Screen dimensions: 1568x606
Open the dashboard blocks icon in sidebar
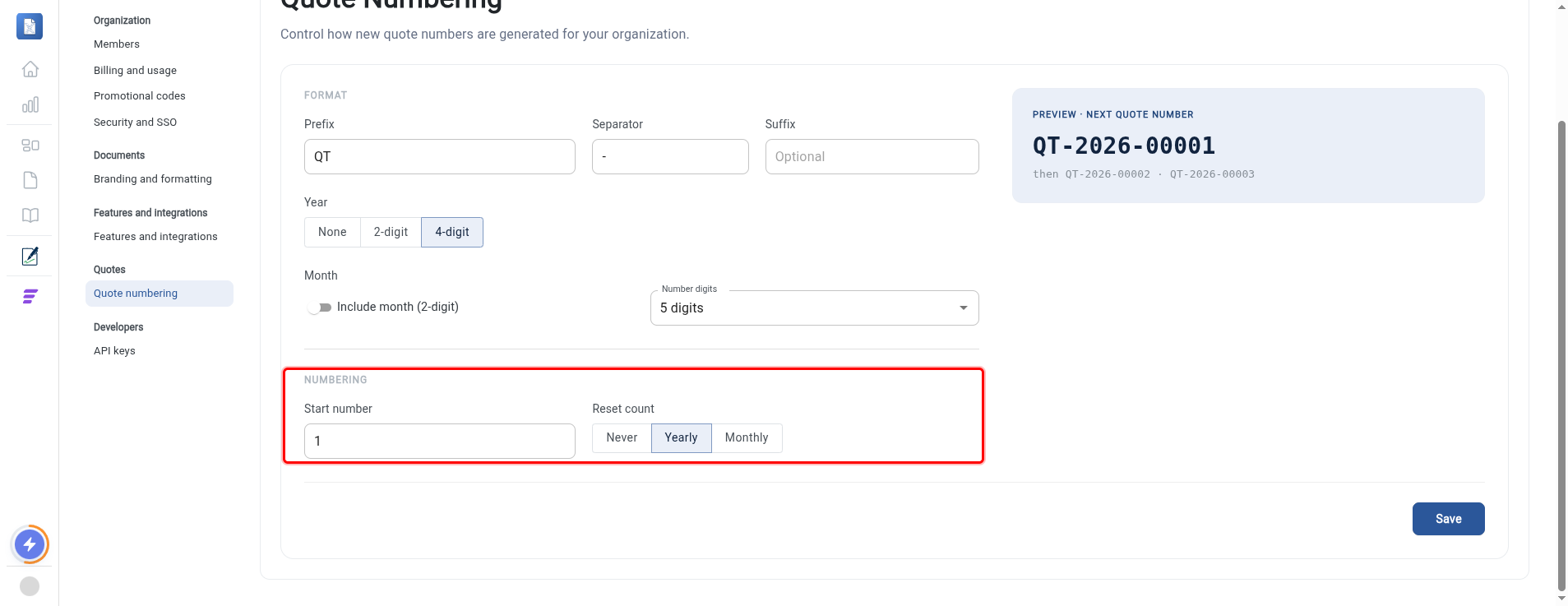30,145
